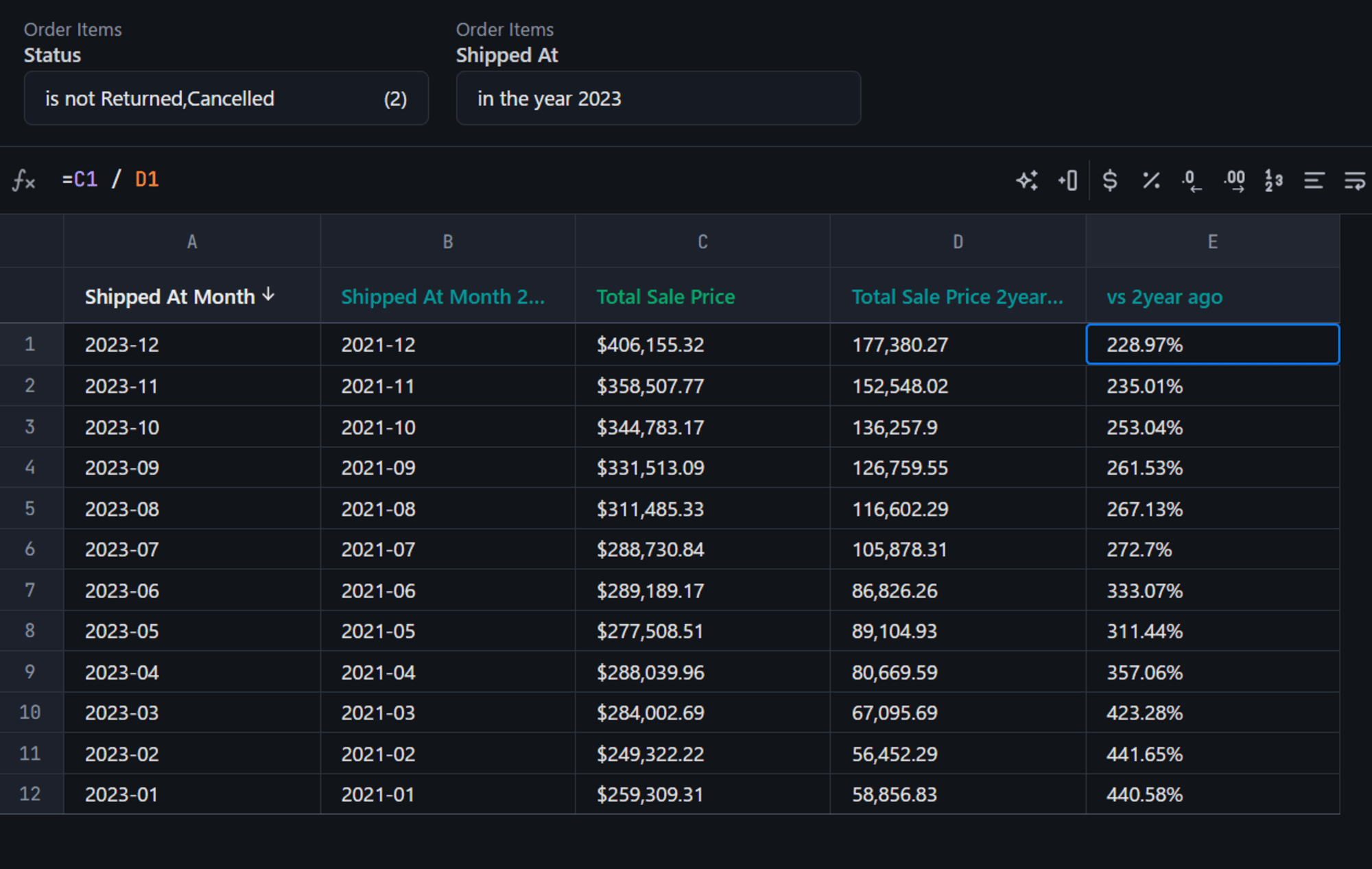Click the 'Total Sale Price 2year...' column title
Image resolution: width=1372 pixels, height=869 pixels.
(958, 297)
